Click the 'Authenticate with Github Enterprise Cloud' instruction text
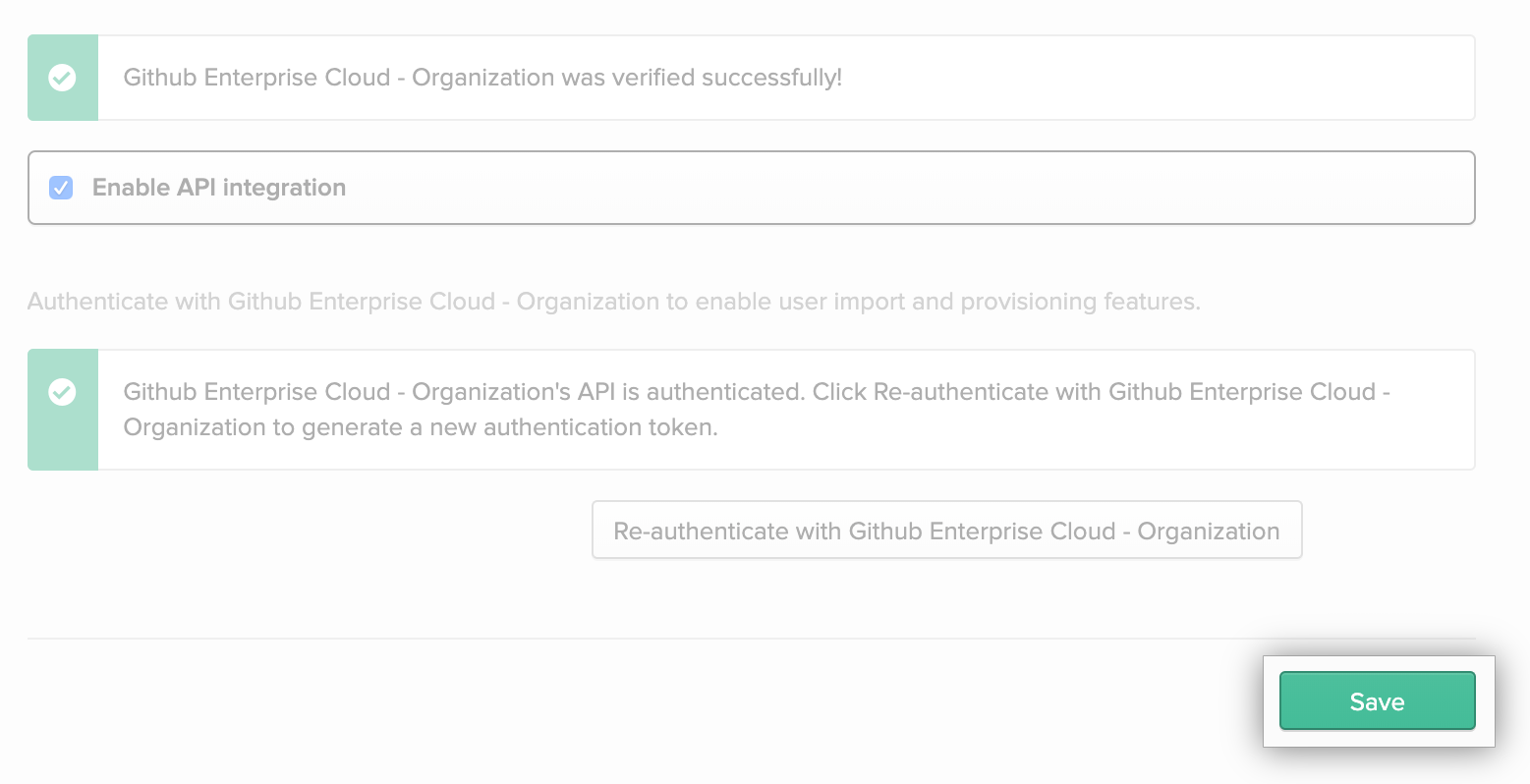This screenshot has width=1530, height=784. (x=260, y=302)
